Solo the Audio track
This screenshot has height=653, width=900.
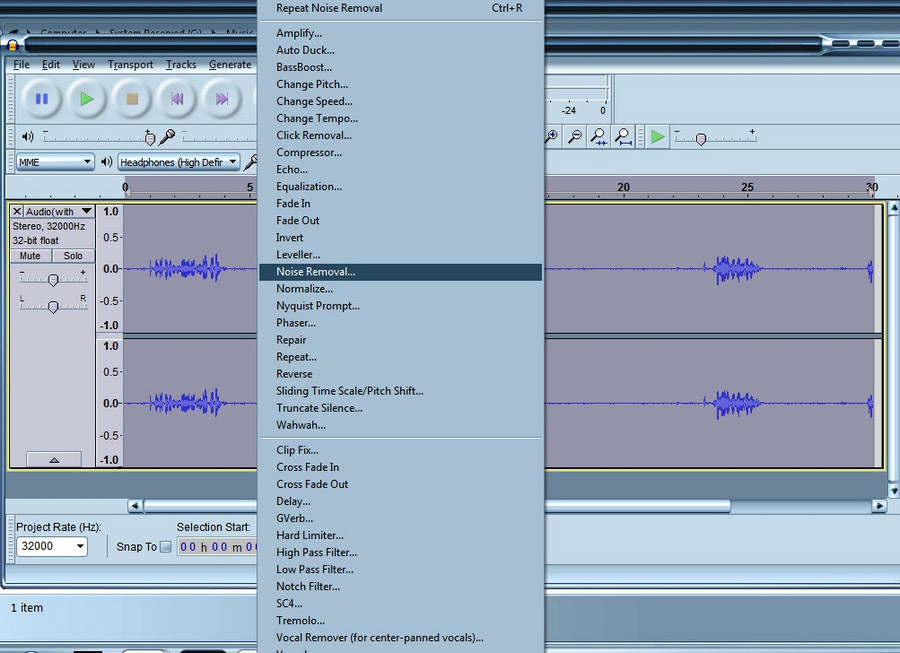(73, 256)
